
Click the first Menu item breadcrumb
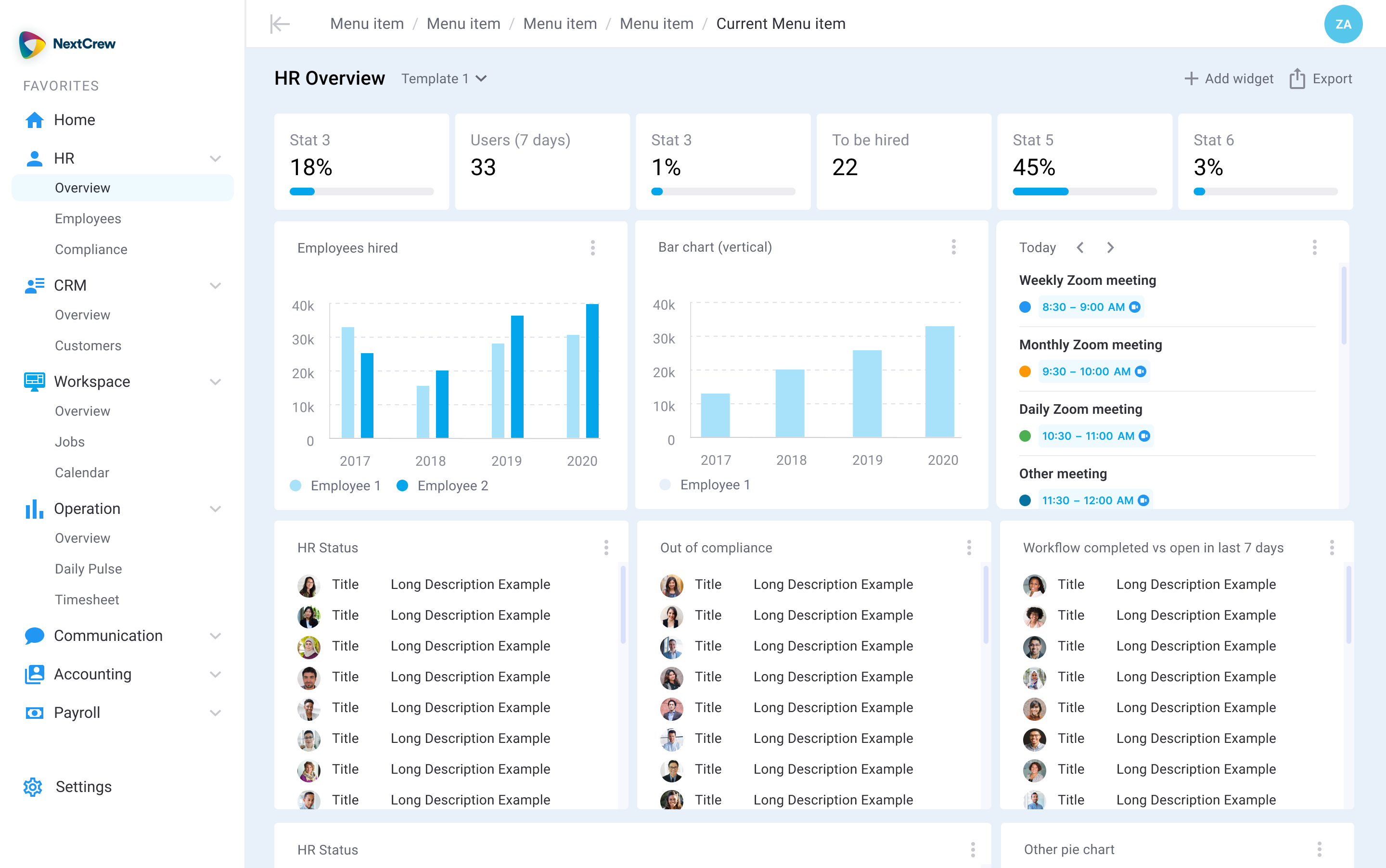[x=367, y=24]
